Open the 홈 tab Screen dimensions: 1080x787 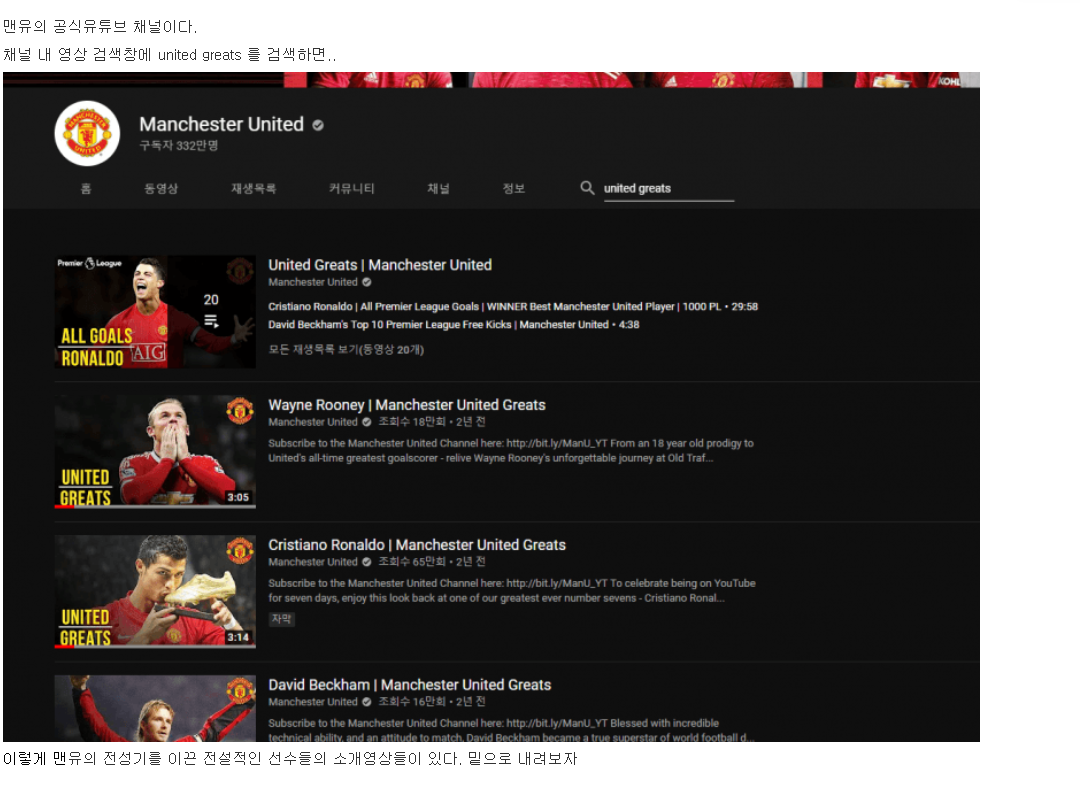[x=86, y=189]
